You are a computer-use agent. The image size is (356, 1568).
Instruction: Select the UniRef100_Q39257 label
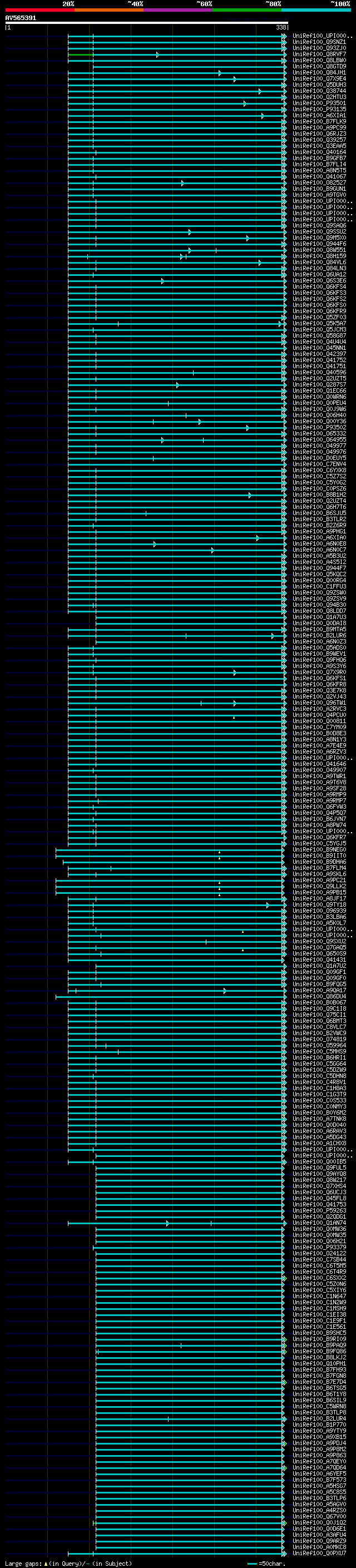(x=319, y=140)
